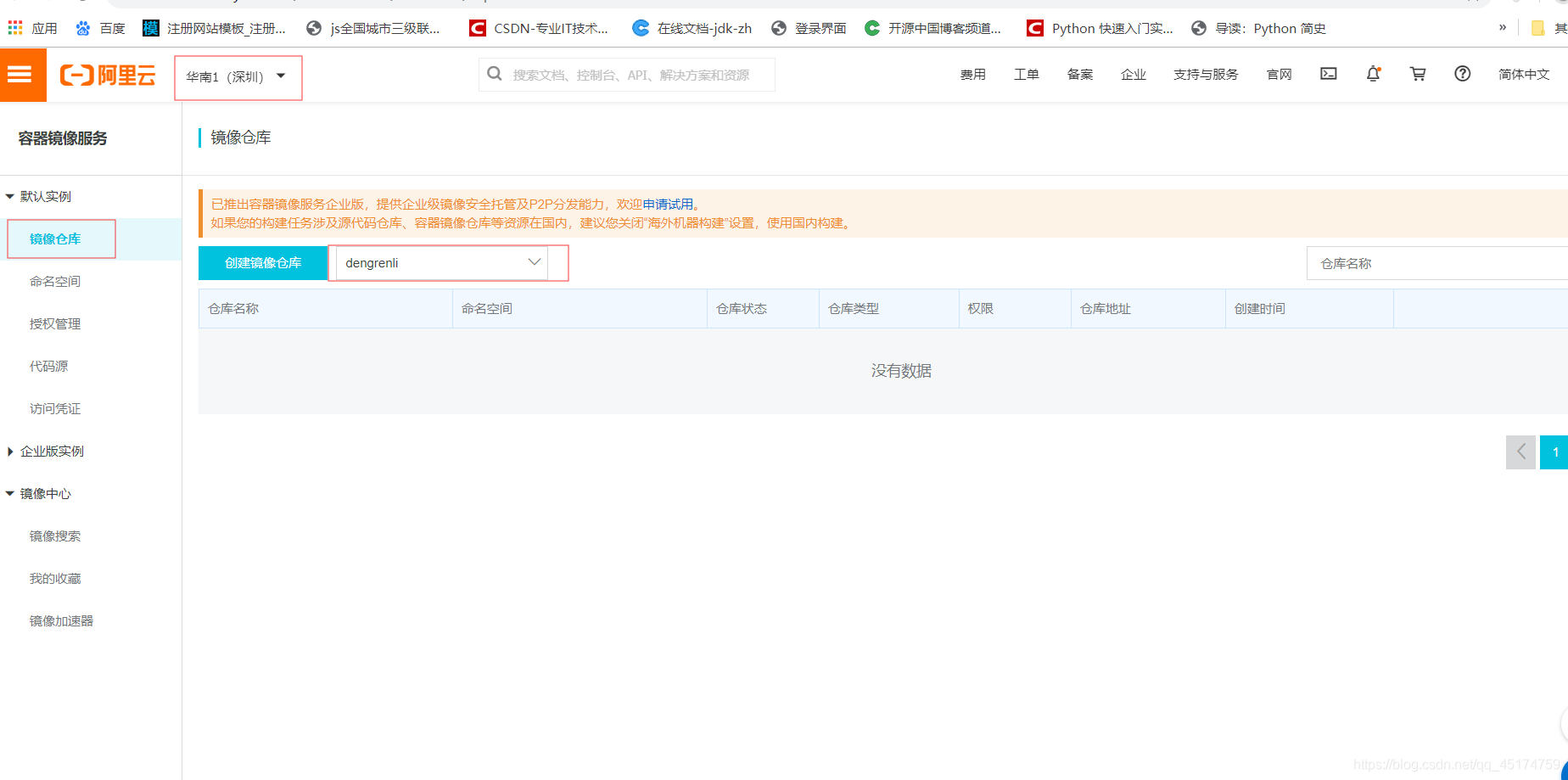This screenshot has width=1568, height=780.
Task: Open the 支持与服务 menu
Action: [x=1206, y=75]
